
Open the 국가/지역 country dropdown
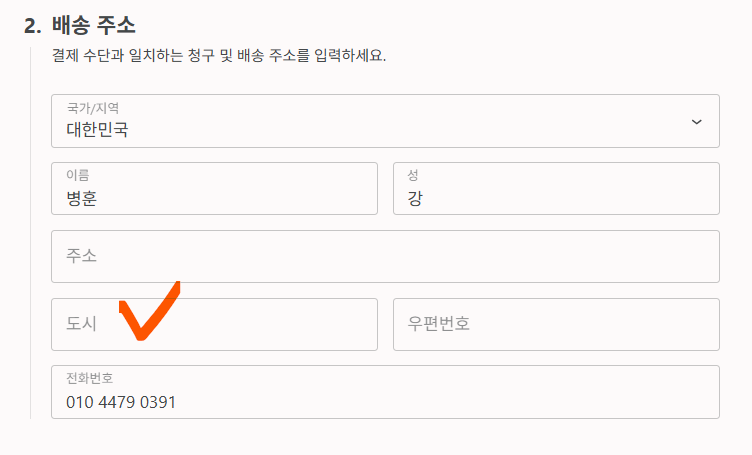click(385, 121)
